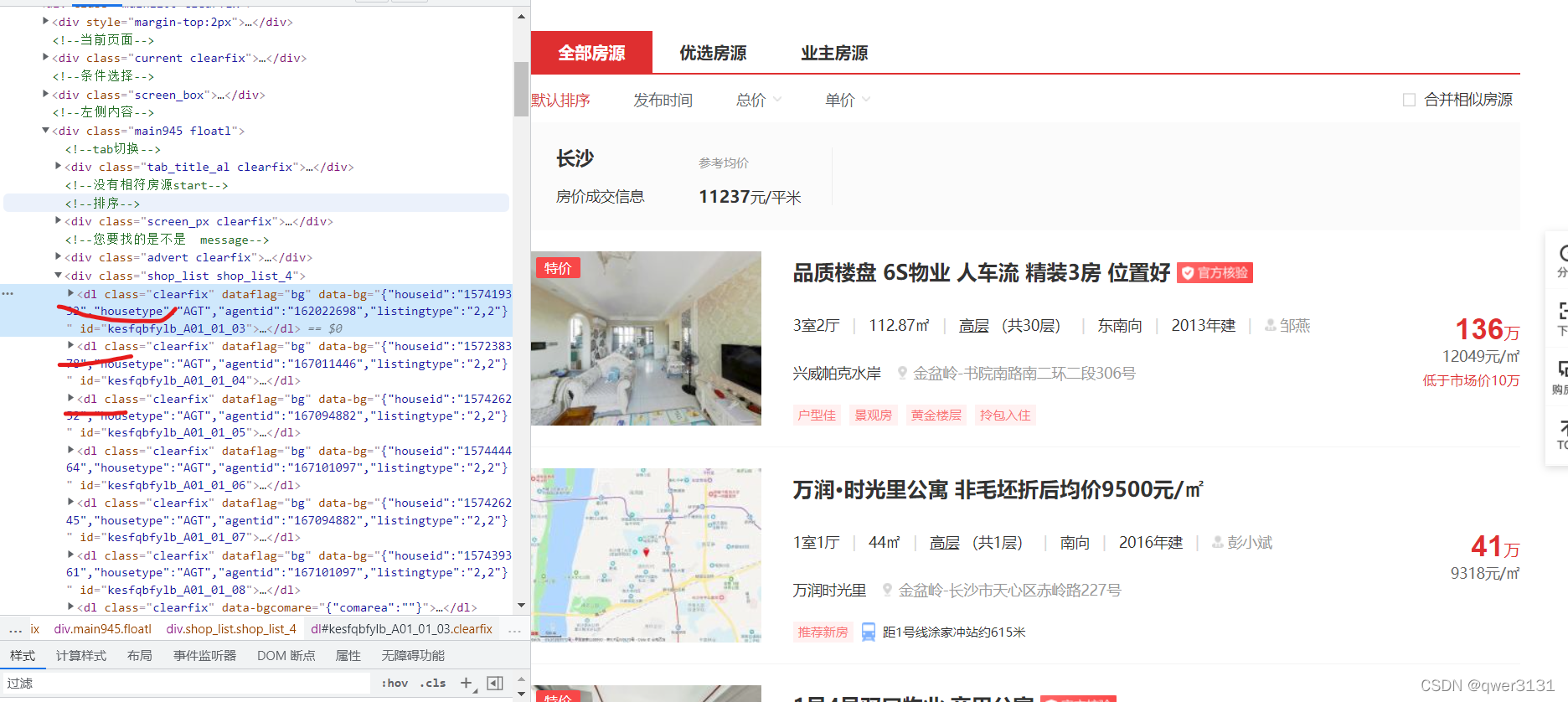The width and height of the screenshot is (1568, 702).
Task: Open the 单价 sort dropdown
Action: 847,100
